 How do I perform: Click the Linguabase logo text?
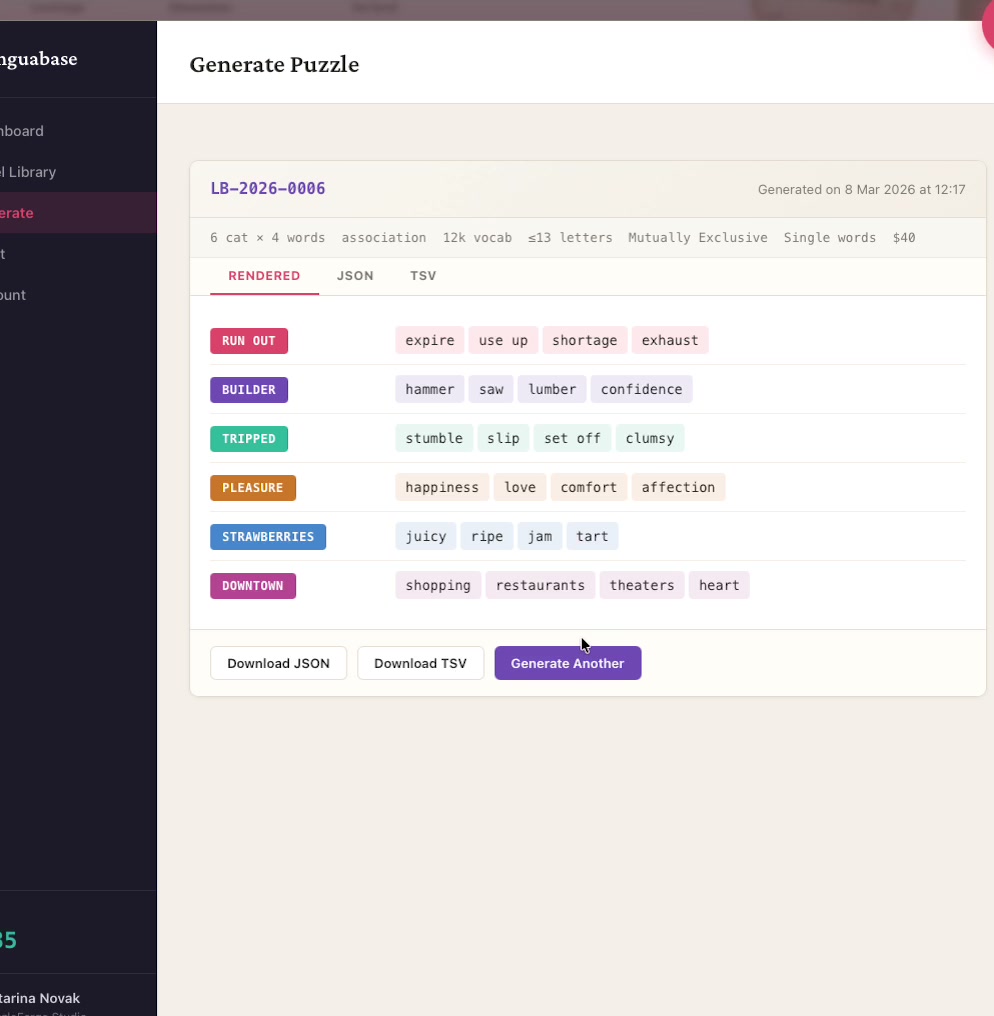coord(38,59)
